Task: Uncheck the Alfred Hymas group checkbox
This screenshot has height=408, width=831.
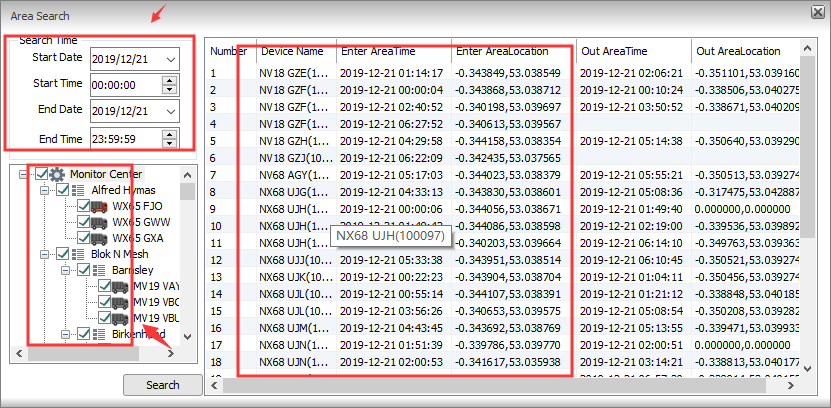Action: coord(63,190)
